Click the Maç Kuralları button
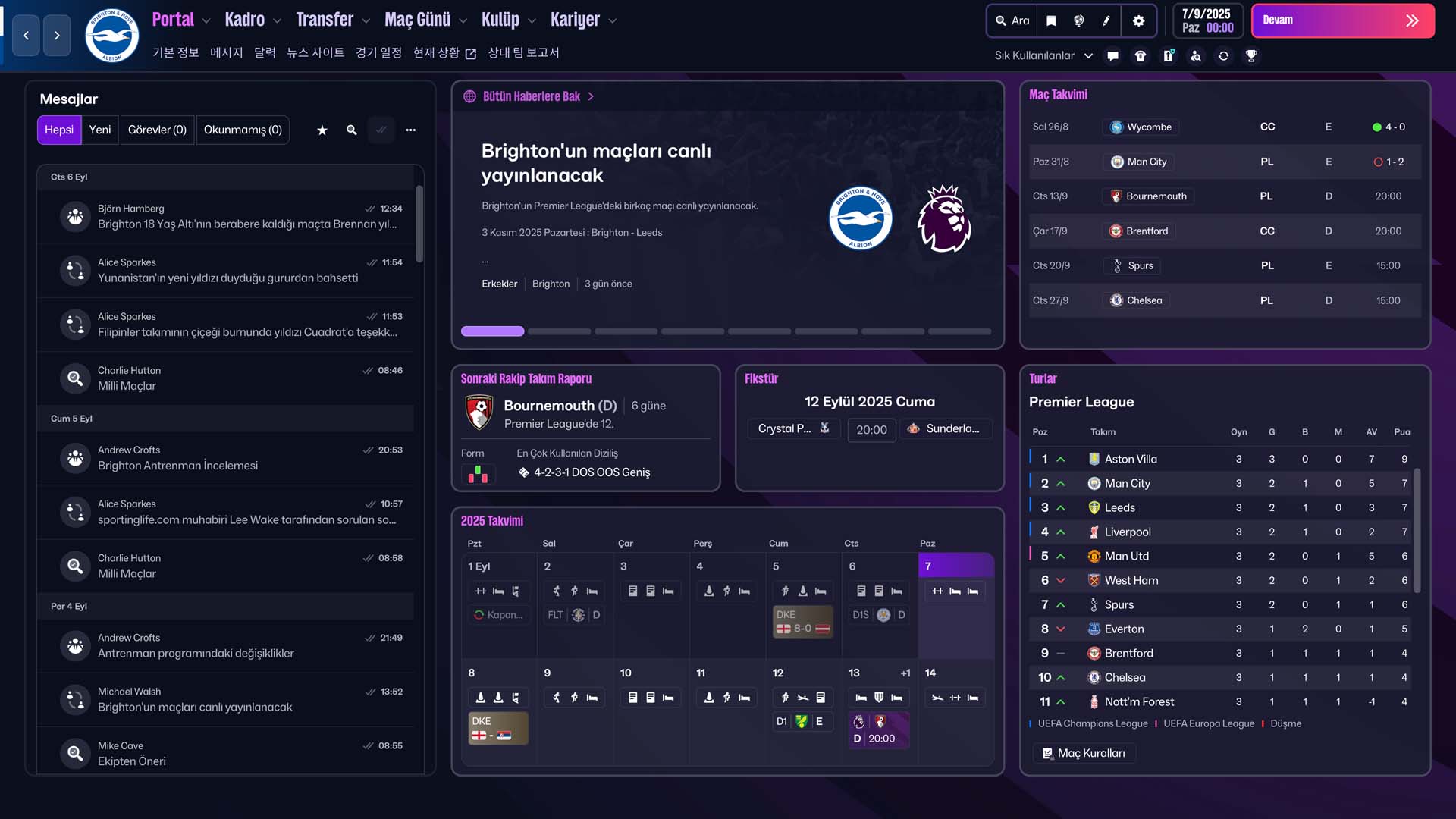Viewport: 1456px width, 819px height. [x=1084, y=753]
